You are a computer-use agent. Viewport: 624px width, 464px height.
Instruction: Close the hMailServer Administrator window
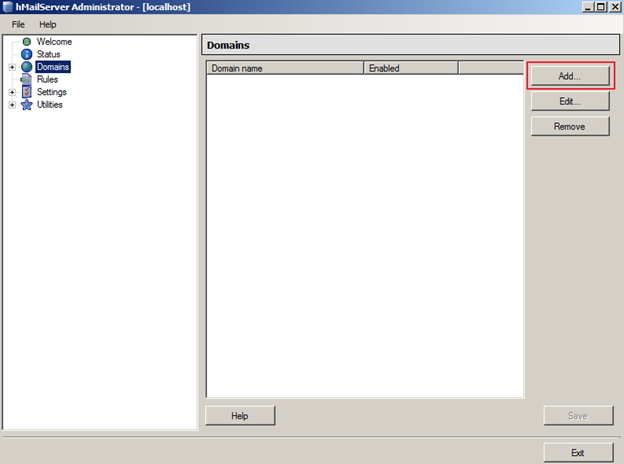click(x=615, y=7)
